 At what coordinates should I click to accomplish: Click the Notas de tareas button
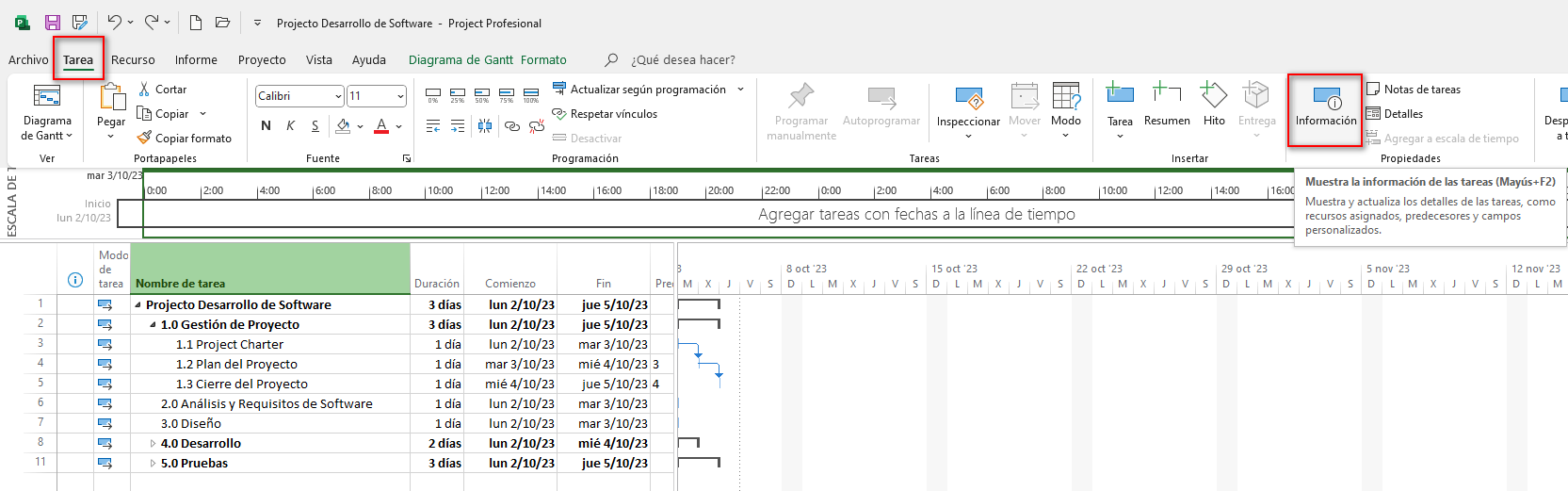pyautogui.click(x=1414, y=89)
